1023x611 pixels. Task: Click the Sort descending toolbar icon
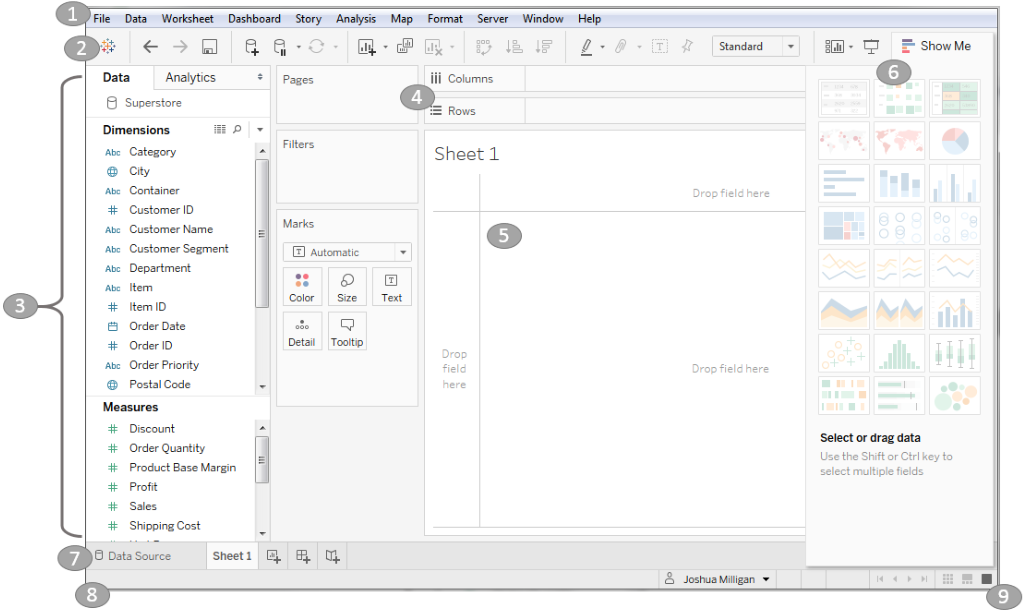[543, 46]
